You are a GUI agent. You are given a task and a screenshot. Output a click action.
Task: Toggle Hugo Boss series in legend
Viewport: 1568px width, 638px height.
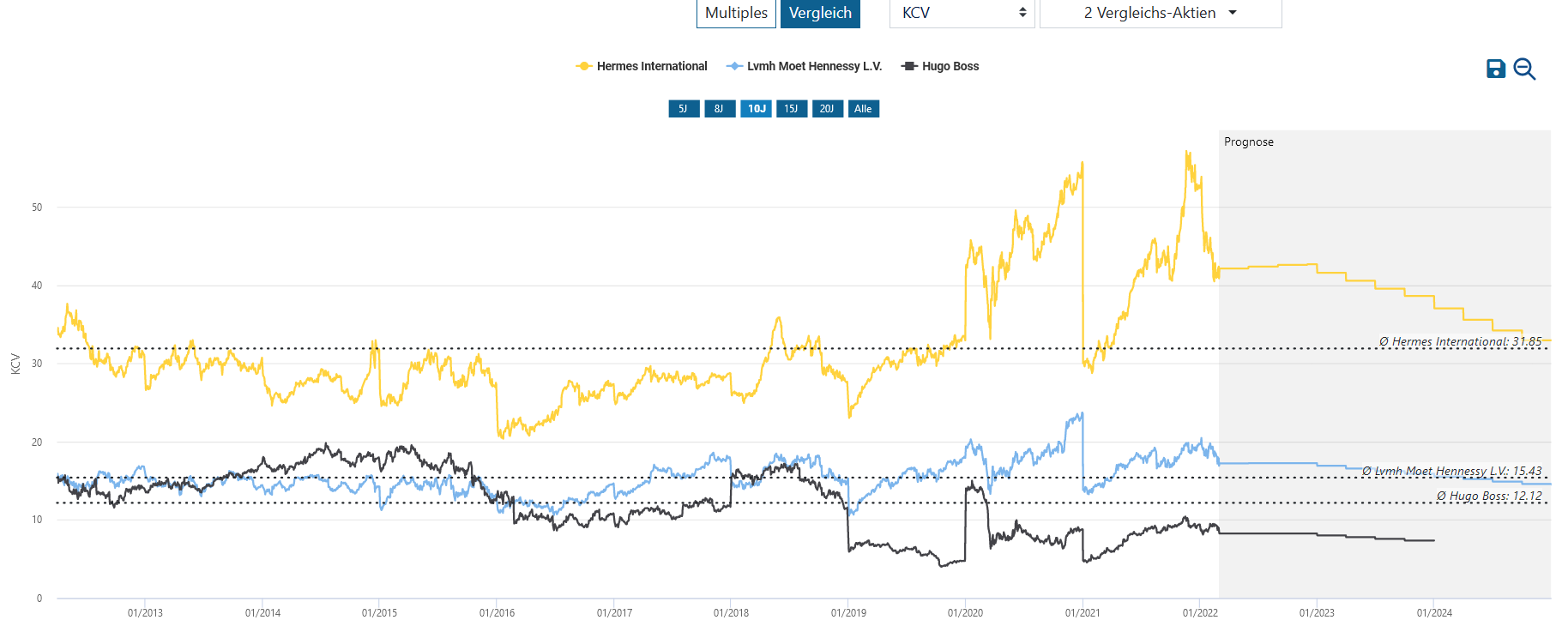click(940, 66)
